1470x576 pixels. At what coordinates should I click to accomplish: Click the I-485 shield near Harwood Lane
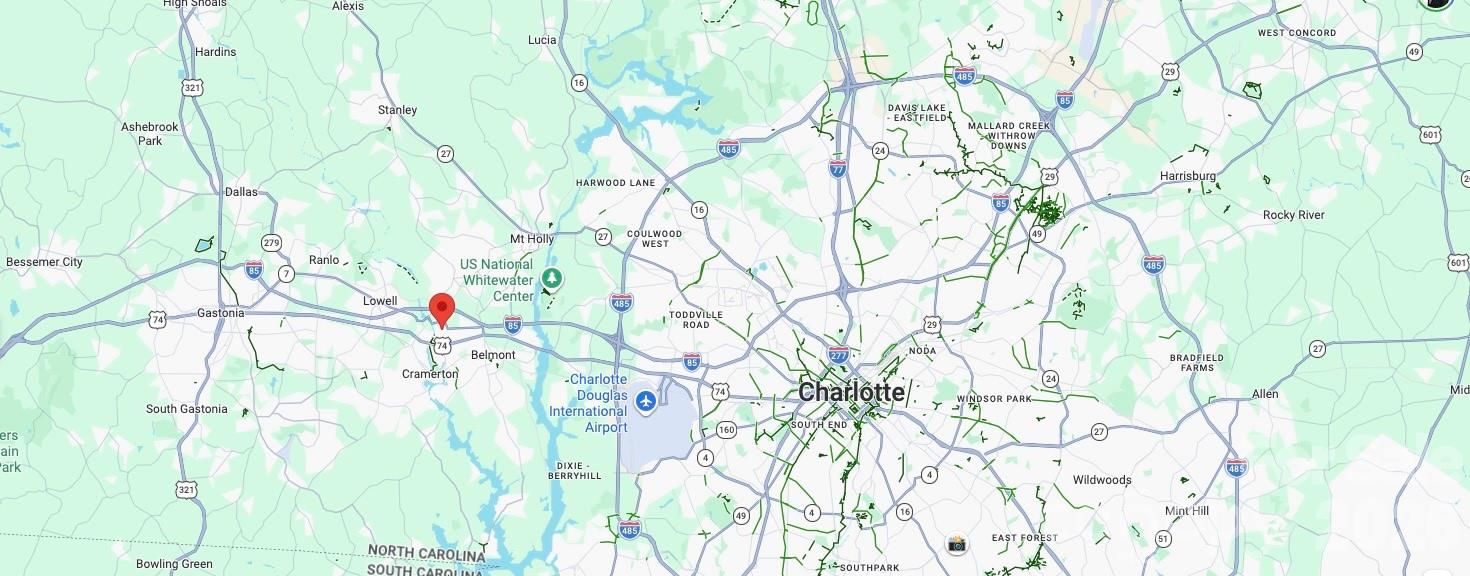pyautogui.click(x=729, y=149)
